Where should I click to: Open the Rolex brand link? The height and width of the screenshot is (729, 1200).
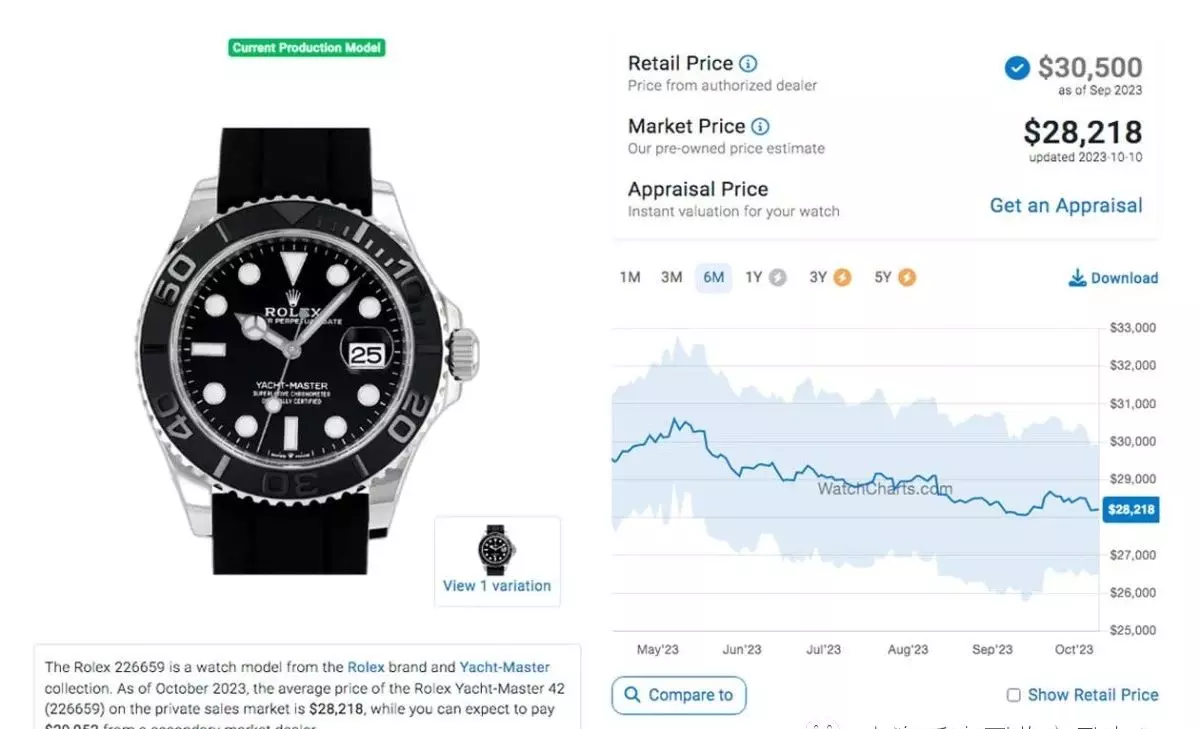tap(365, 667)
